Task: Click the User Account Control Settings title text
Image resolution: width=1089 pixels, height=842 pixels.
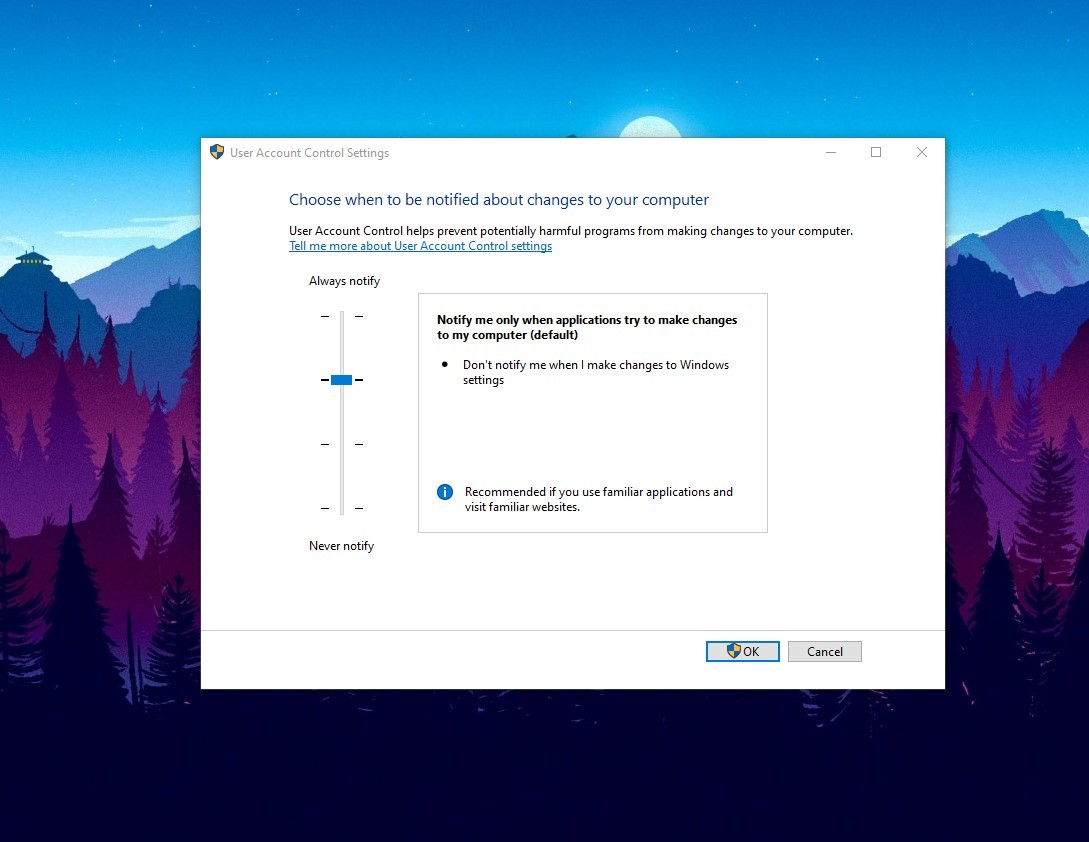Action: coord(308,152)
